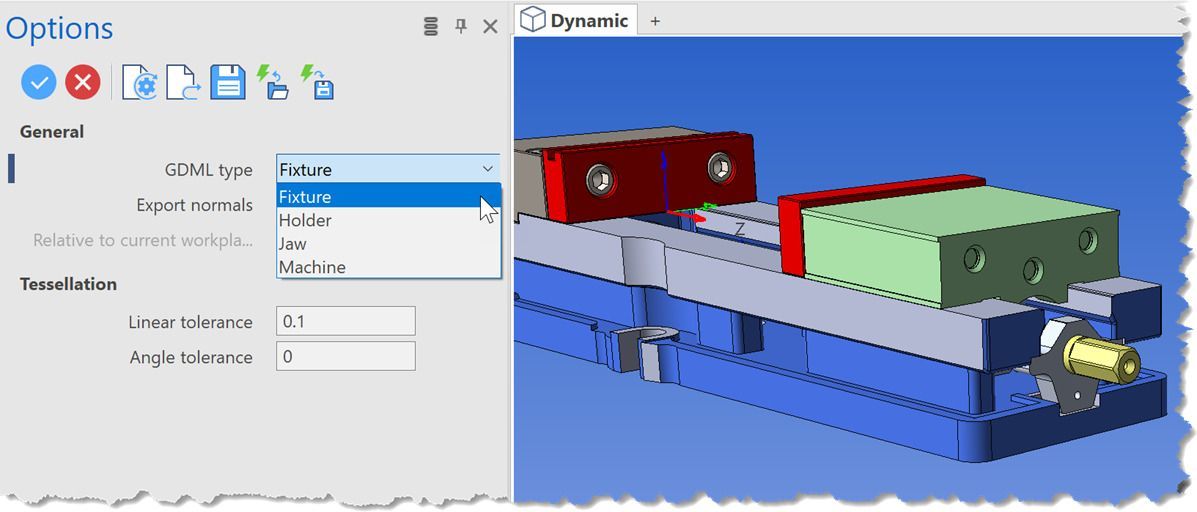Screen dimensions: 1197x512
Task: Confirm options with the blue checkmark
Action: click(38, 82)
